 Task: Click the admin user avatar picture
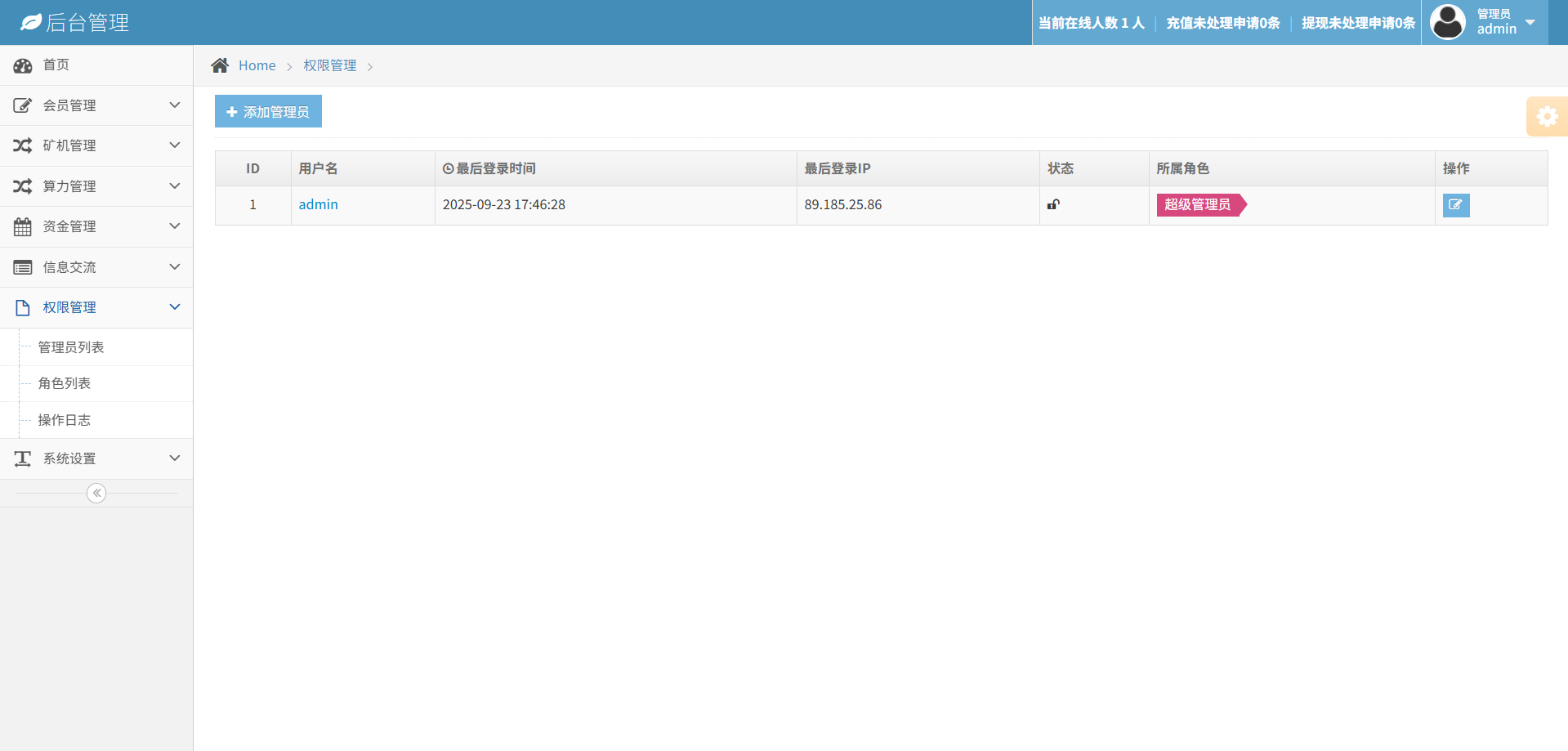(1448, 22)
